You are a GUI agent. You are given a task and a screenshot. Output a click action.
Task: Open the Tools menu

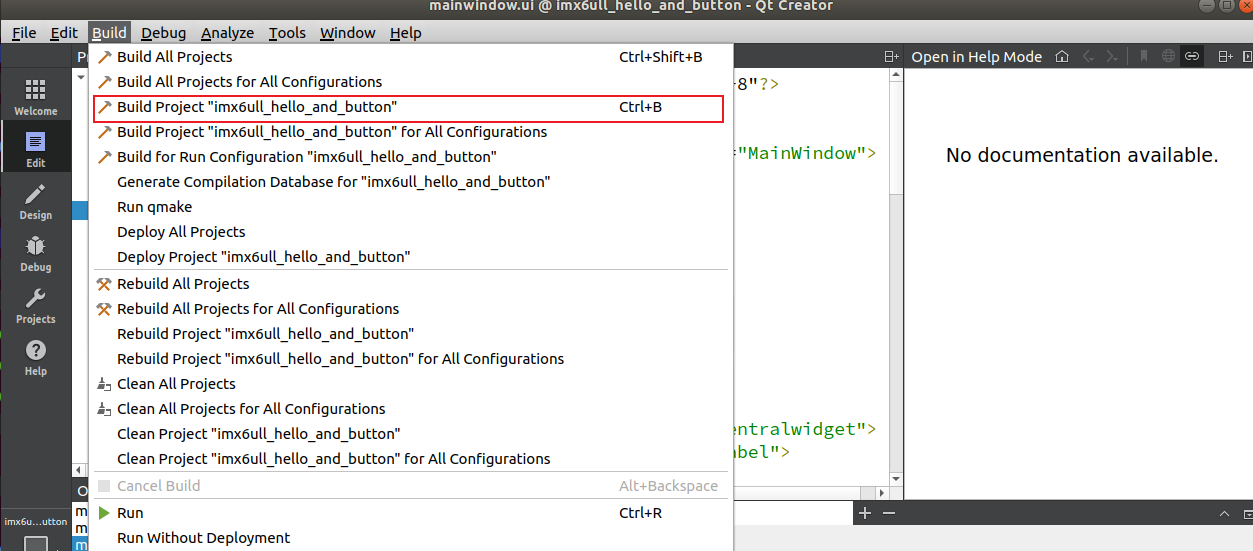287,33
